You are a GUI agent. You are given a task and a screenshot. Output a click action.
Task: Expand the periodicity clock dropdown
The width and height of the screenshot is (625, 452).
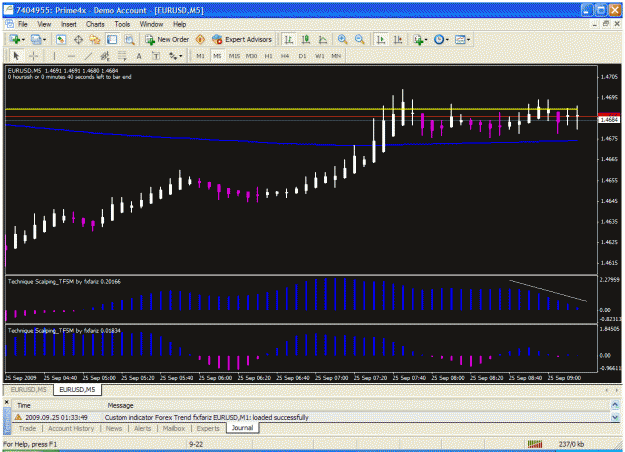click(447, 39)
